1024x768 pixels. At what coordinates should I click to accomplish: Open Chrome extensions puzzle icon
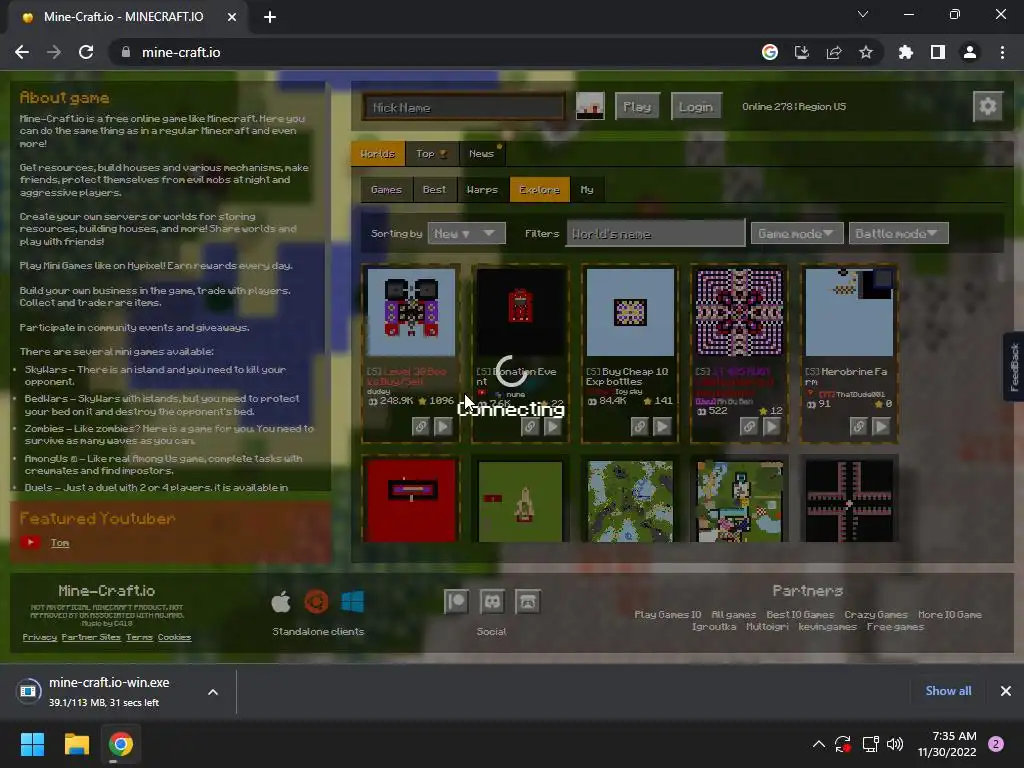(905, 52)
